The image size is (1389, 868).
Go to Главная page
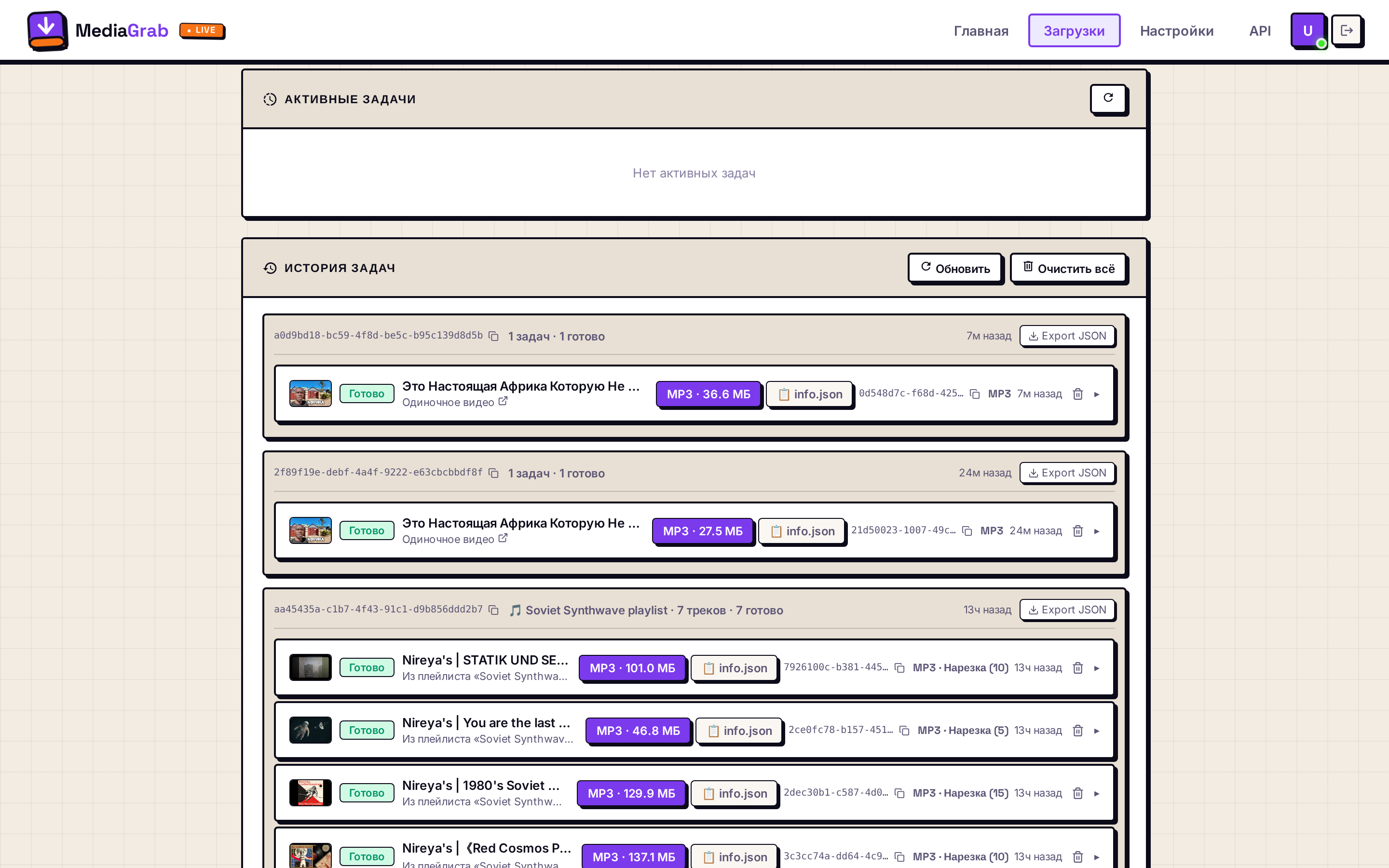coord(981,30)
